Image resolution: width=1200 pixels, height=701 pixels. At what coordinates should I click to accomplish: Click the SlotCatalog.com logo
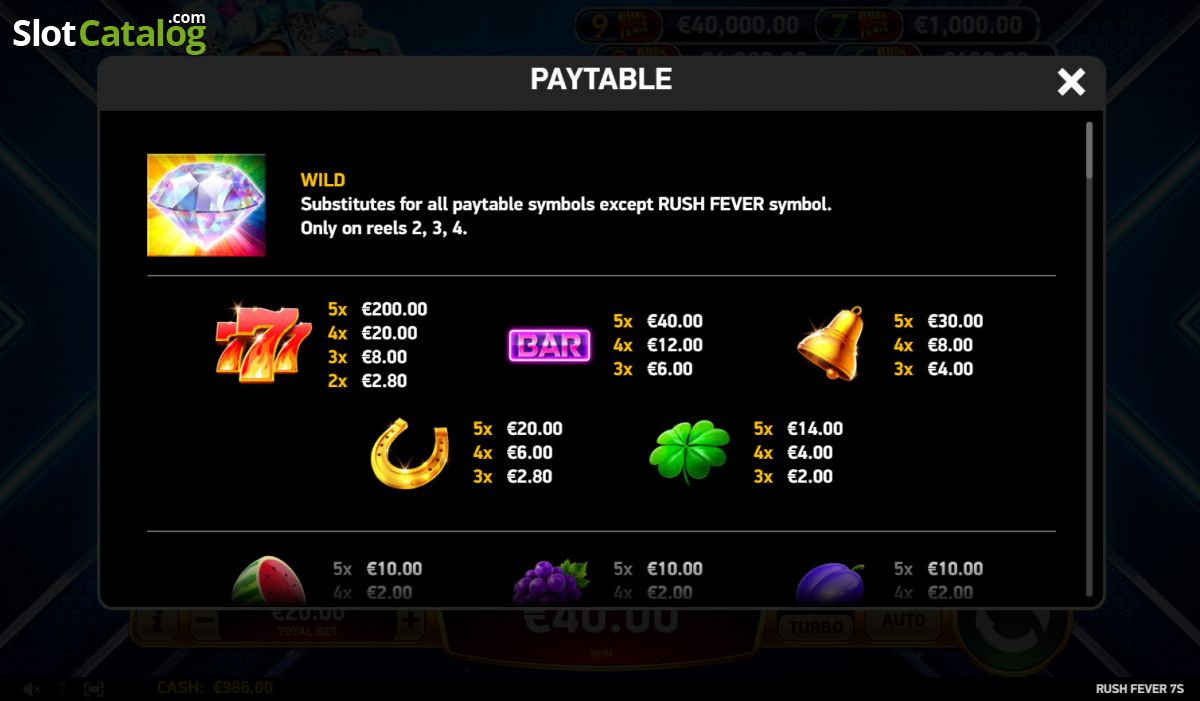110,33
